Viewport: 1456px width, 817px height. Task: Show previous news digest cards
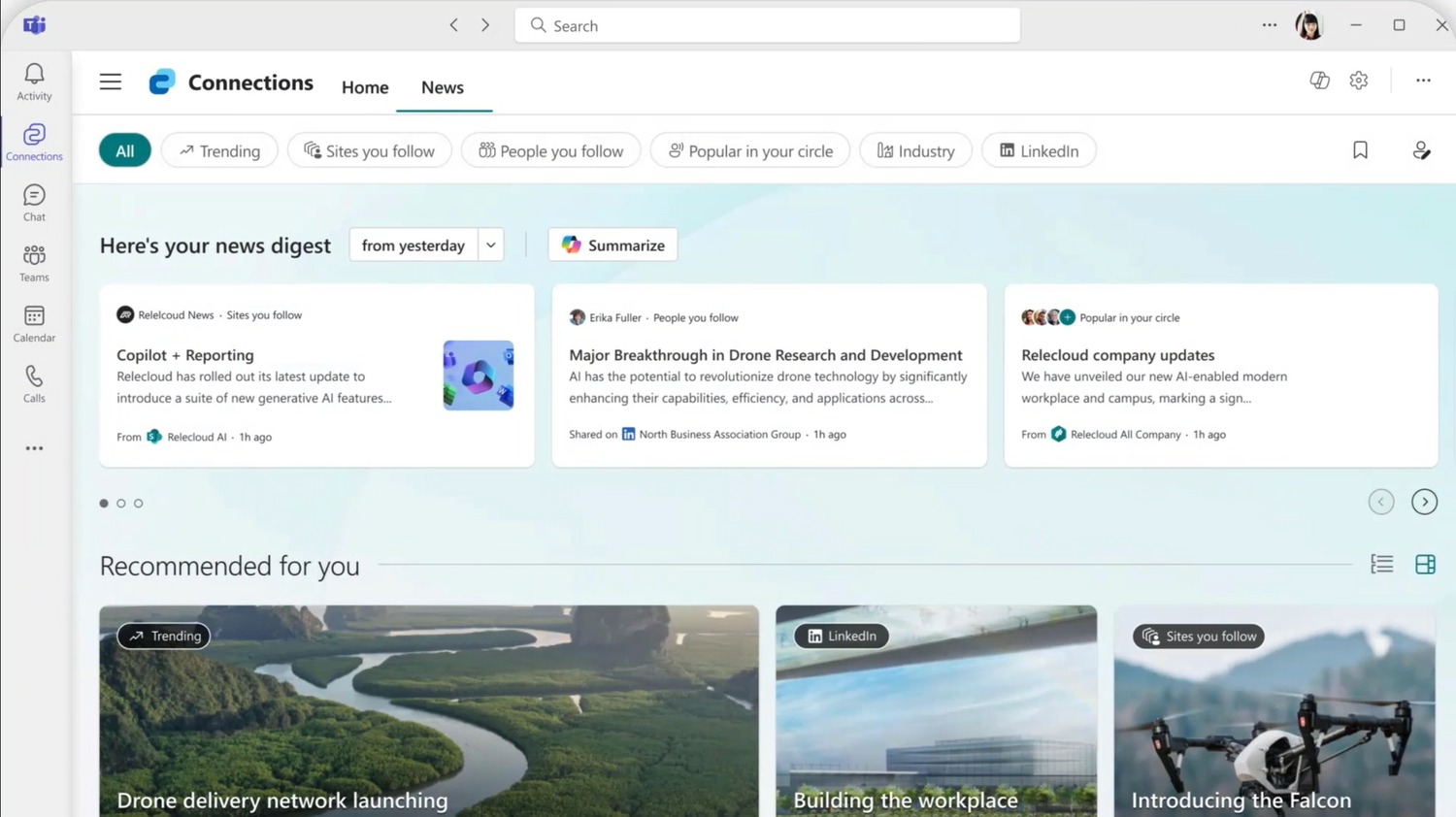pyautogui.click(x=1381, y=502)
